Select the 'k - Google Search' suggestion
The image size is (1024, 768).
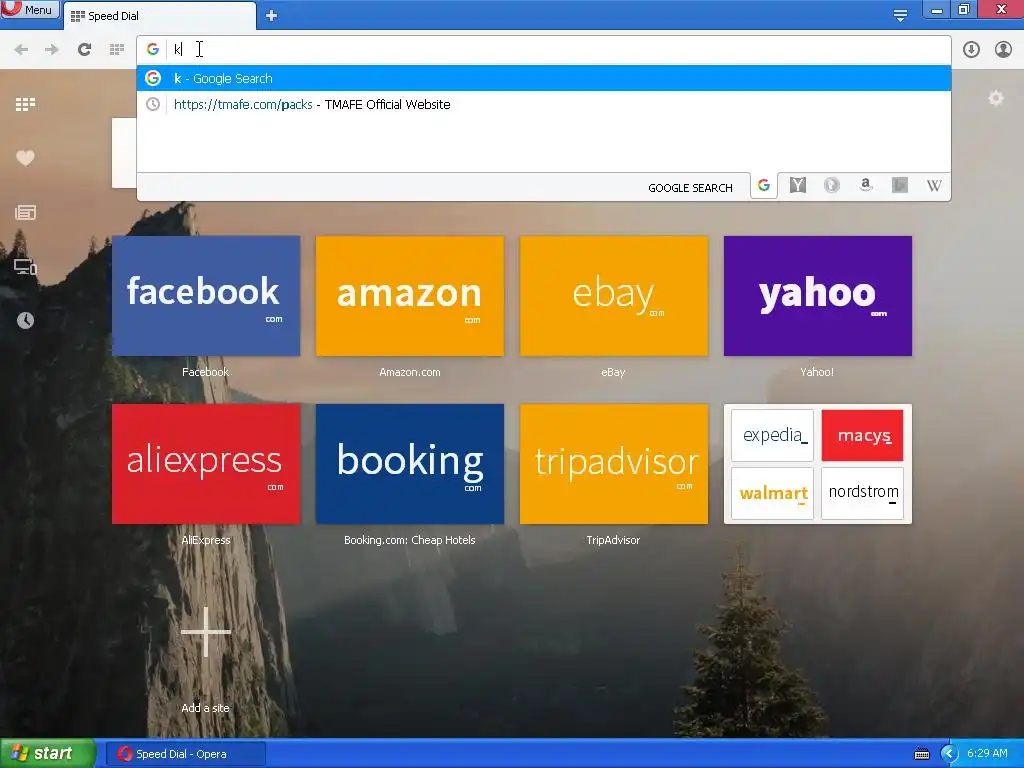coord(544,78)
